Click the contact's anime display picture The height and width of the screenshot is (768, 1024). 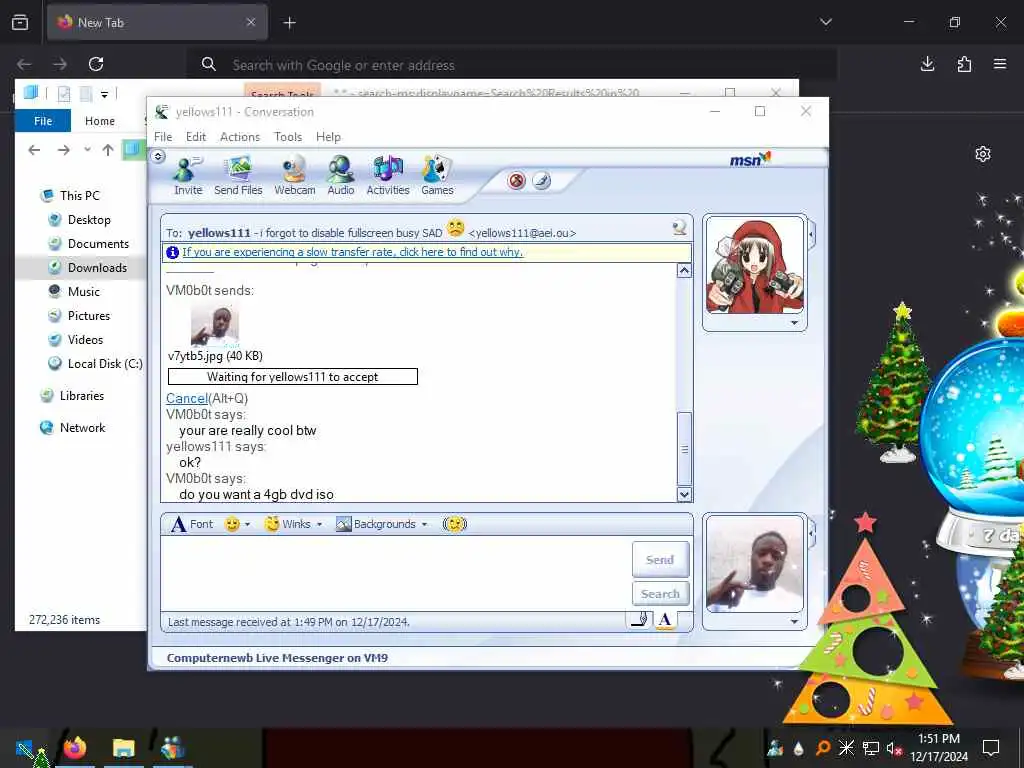click(x=755, y=265)
